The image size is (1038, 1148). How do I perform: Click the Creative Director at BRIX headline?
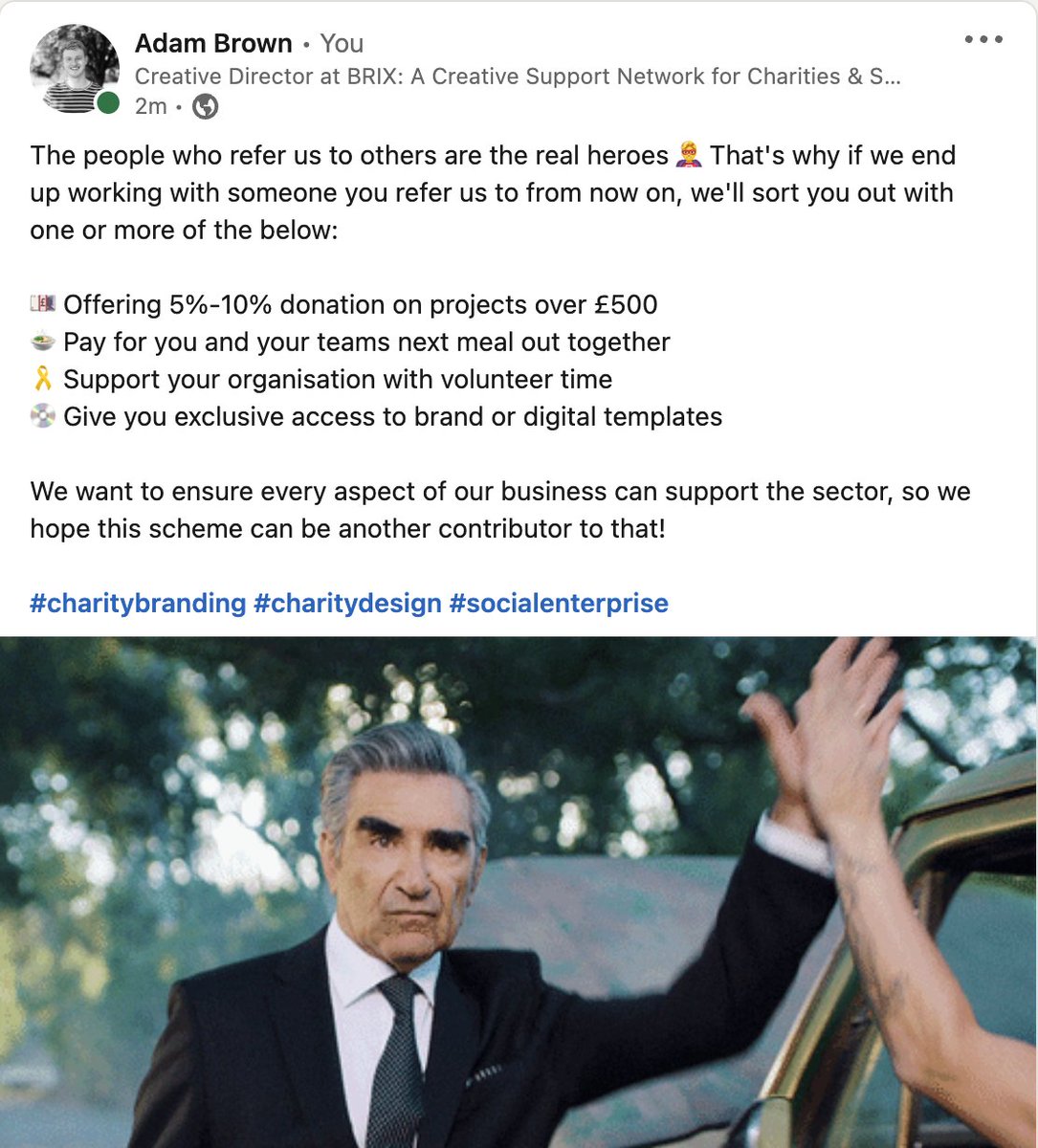518,77
